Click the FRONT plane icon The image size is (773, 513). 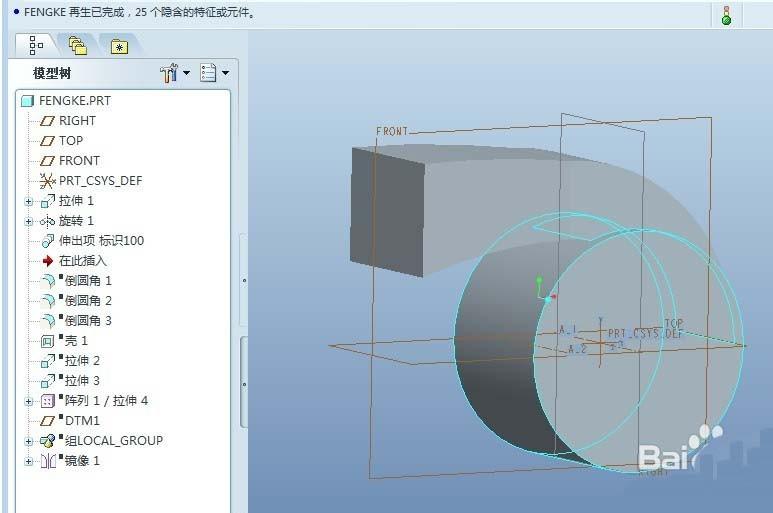tap(47, 161)
